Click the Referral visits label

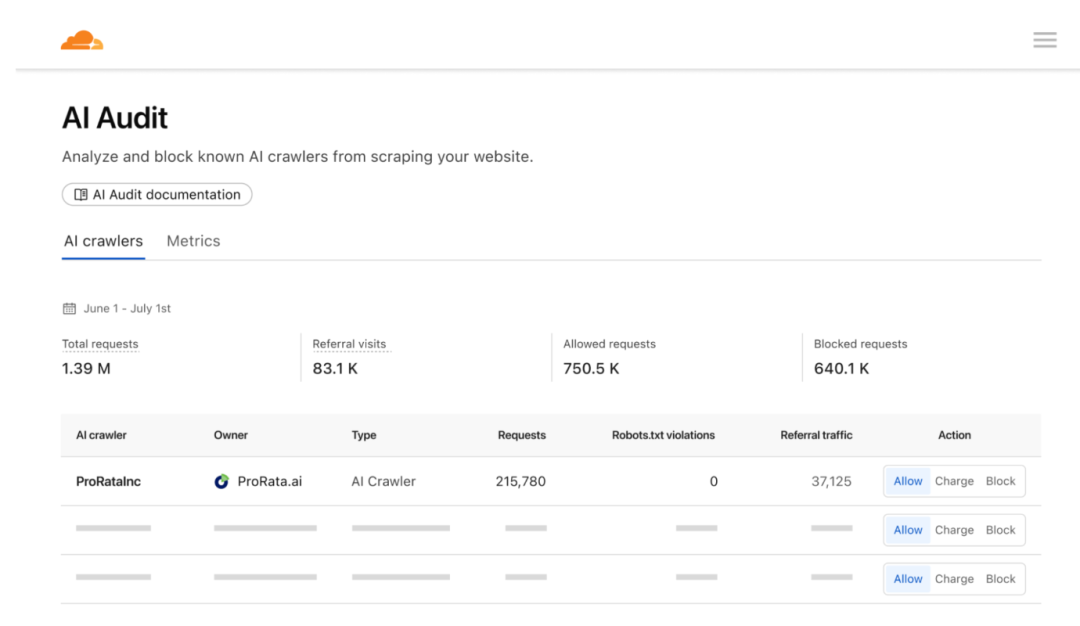pos(349,344)
